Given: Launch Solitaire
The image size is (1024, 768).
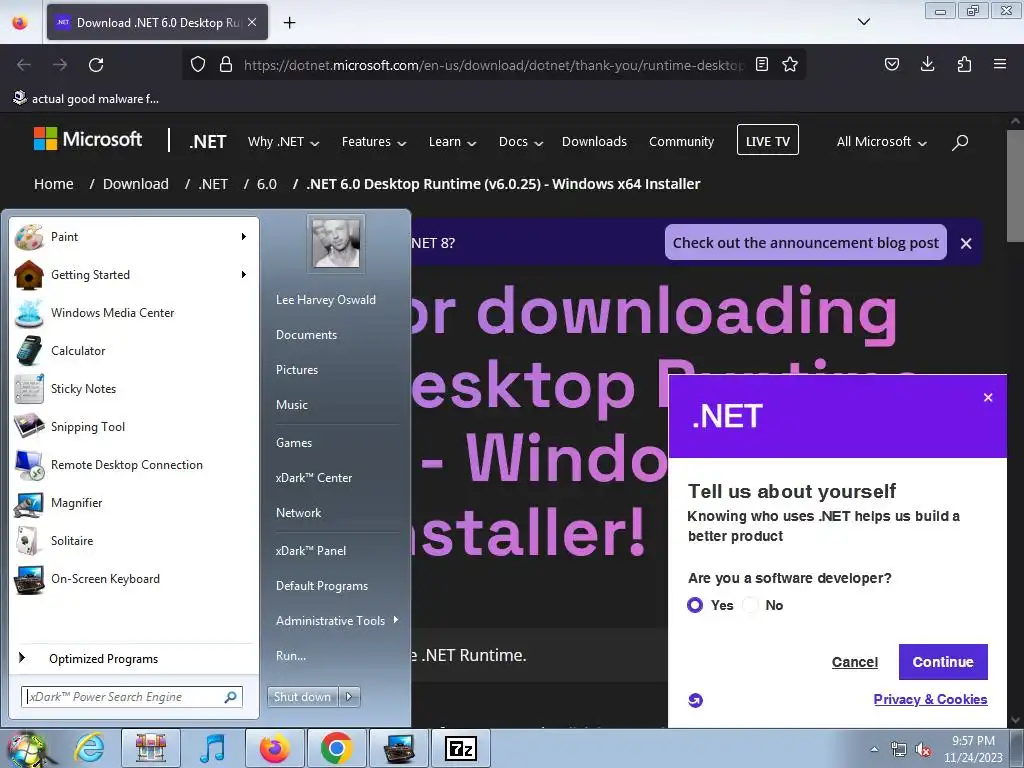Looking at the screenshot, I should click(134, 541).
